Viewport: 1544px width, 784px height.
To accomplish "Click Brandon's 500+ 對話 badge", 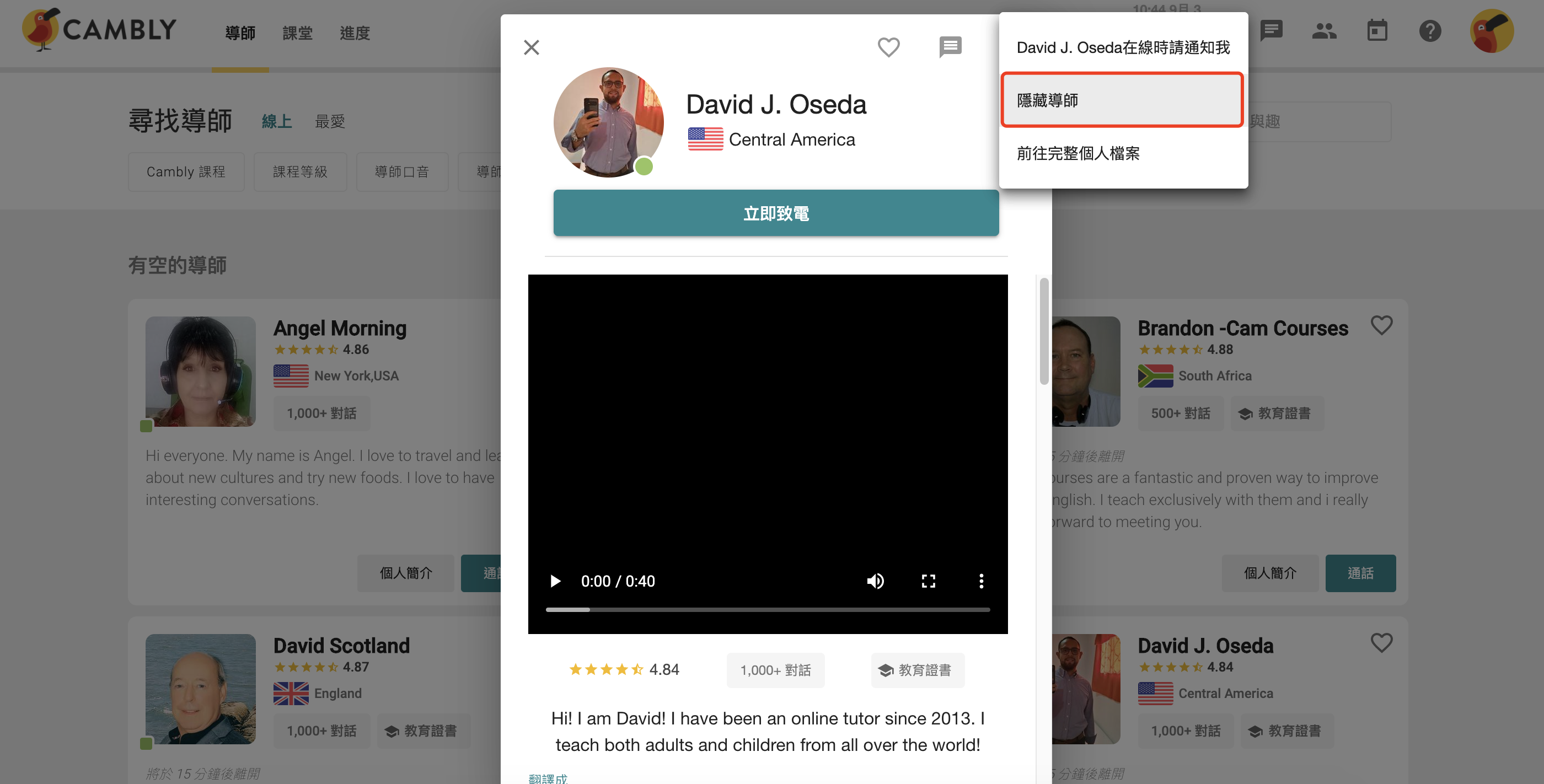I will point(1180,413).
